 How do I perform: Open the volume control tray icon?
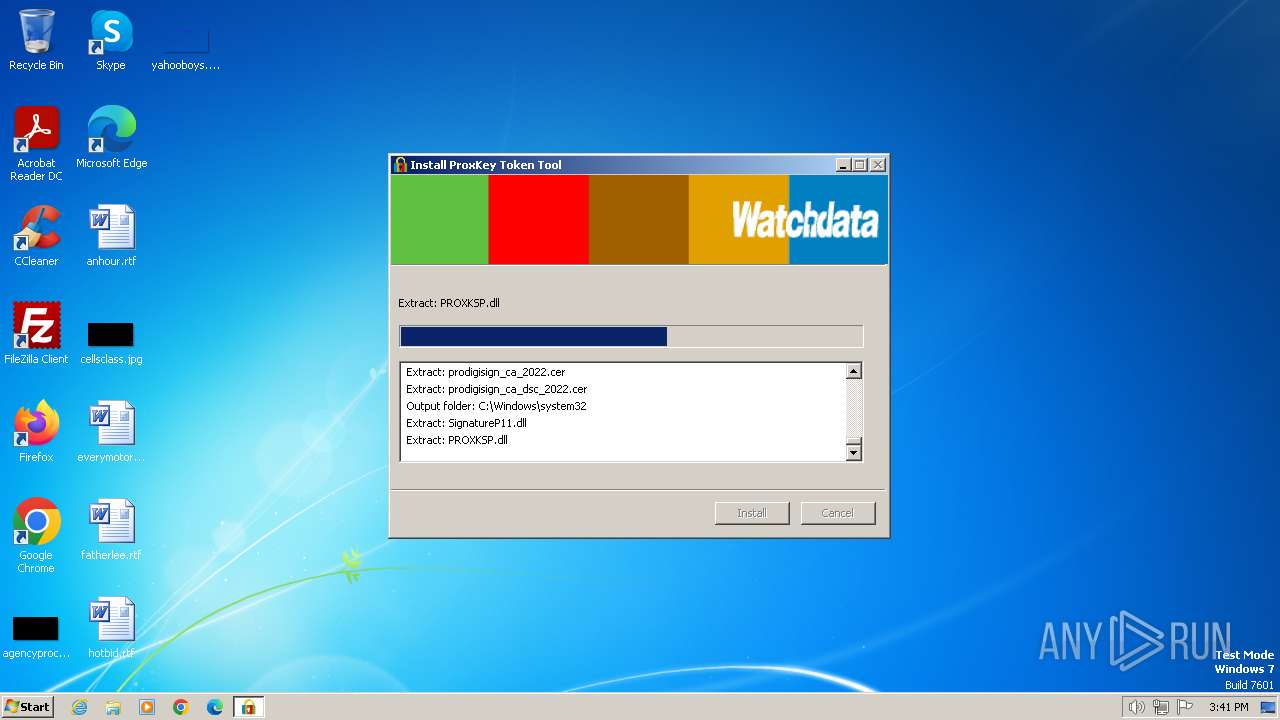[1136, 707]
